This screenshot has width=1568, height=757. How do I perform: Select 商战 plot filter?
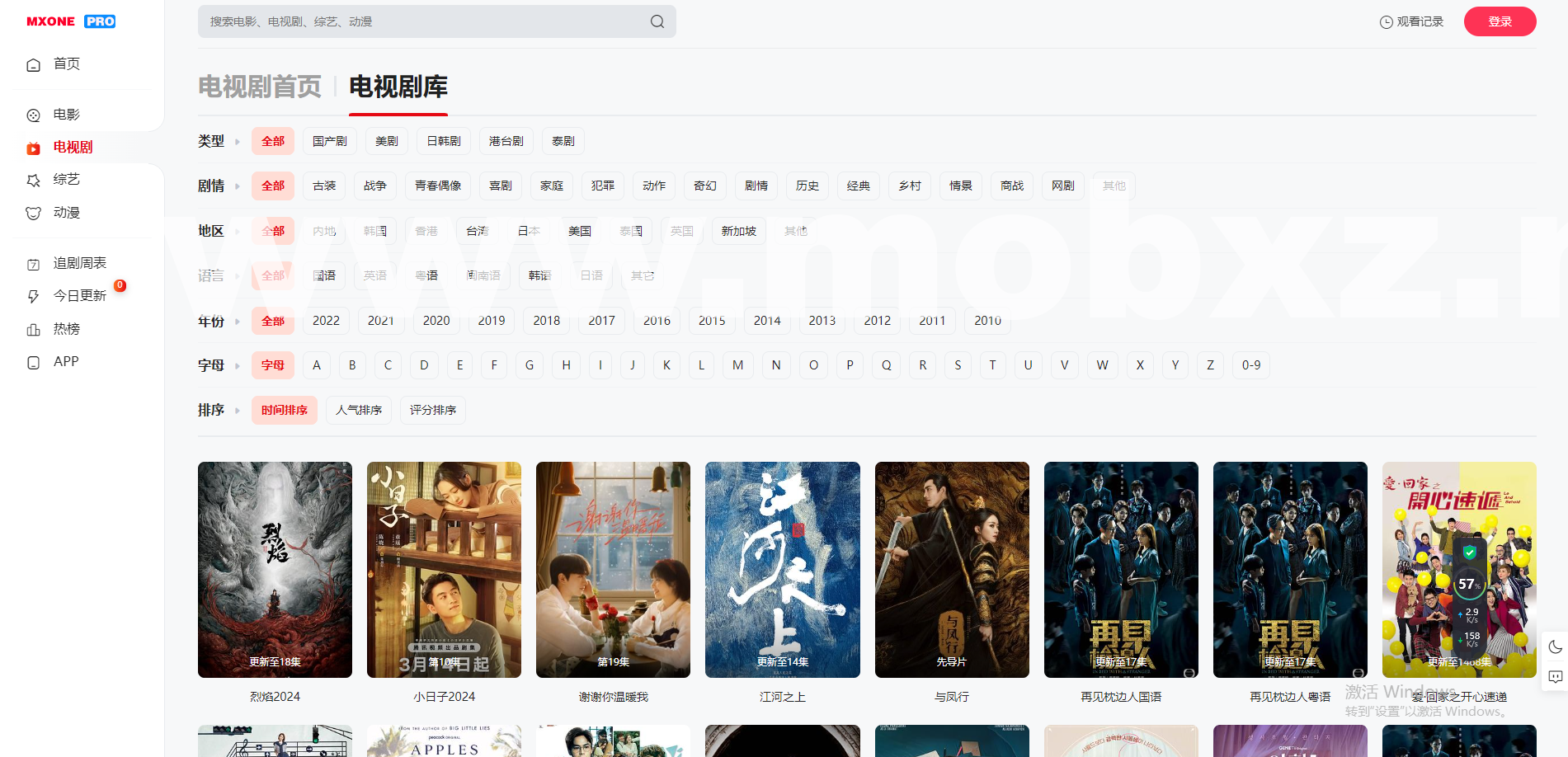click(1012, 186)
